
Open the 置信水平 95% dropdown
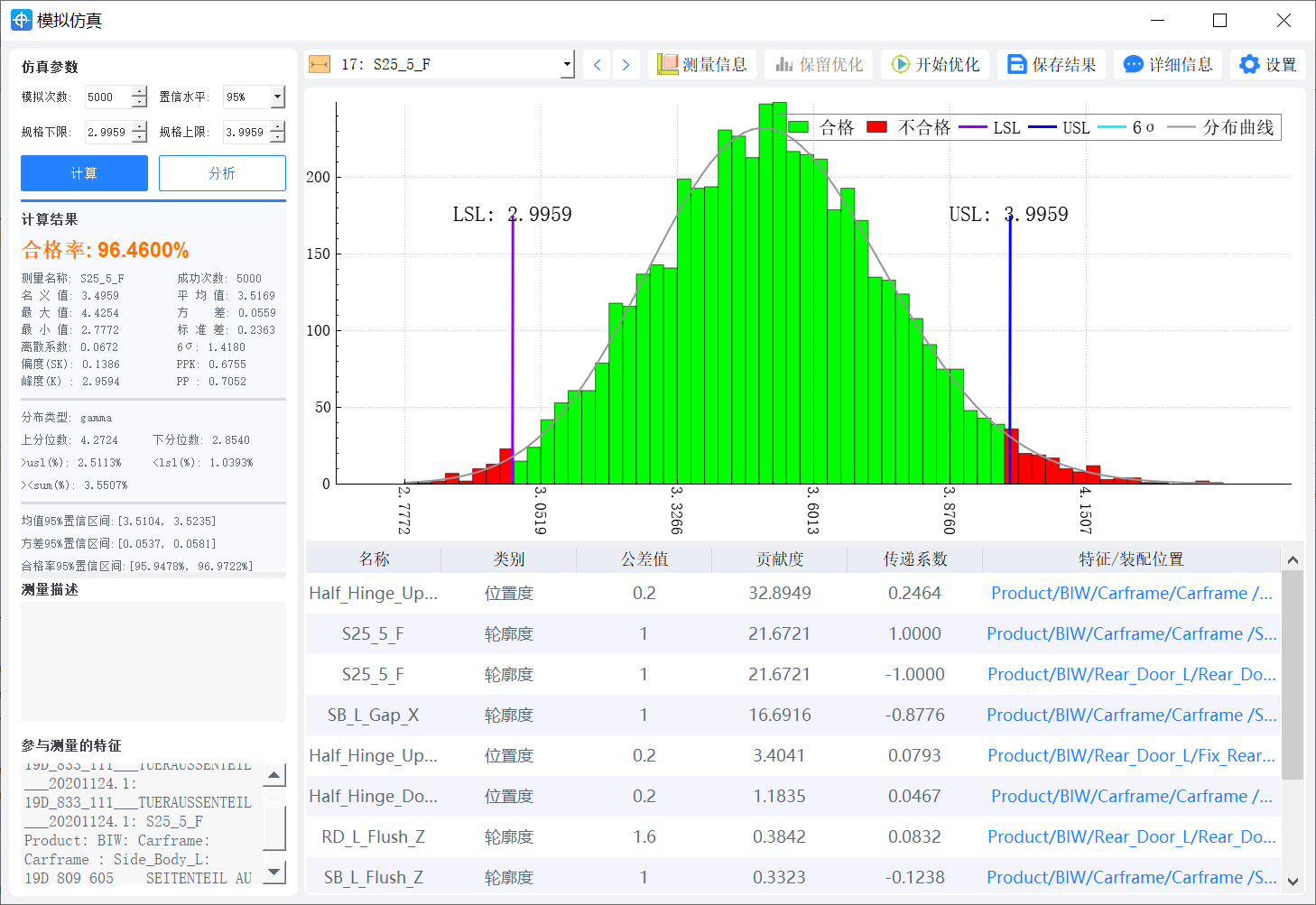(x=277, y=97)
